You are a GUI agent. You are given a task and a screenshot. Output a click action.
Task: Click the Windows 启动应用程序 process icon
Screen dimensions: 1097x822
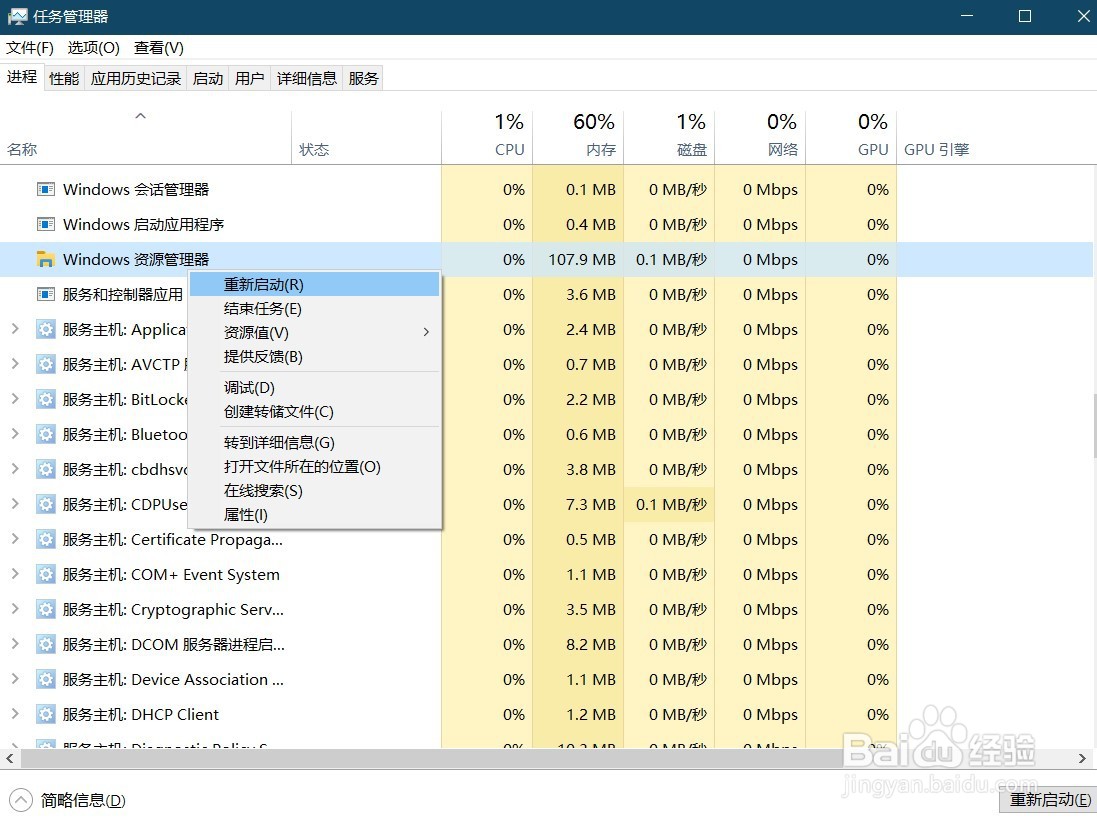(x=45, y=224)
